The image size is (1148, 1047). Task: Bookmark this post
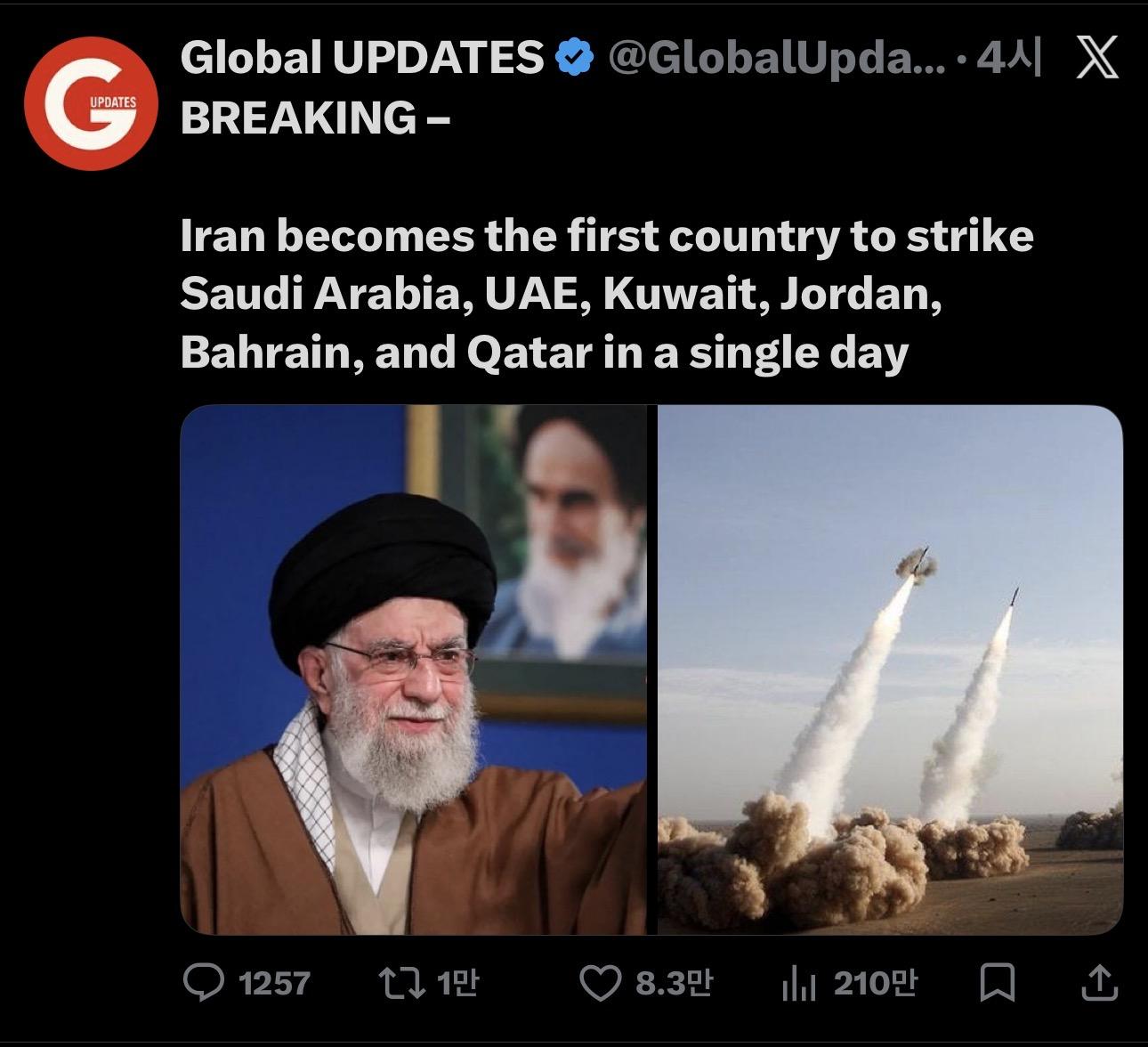[997, 983]
